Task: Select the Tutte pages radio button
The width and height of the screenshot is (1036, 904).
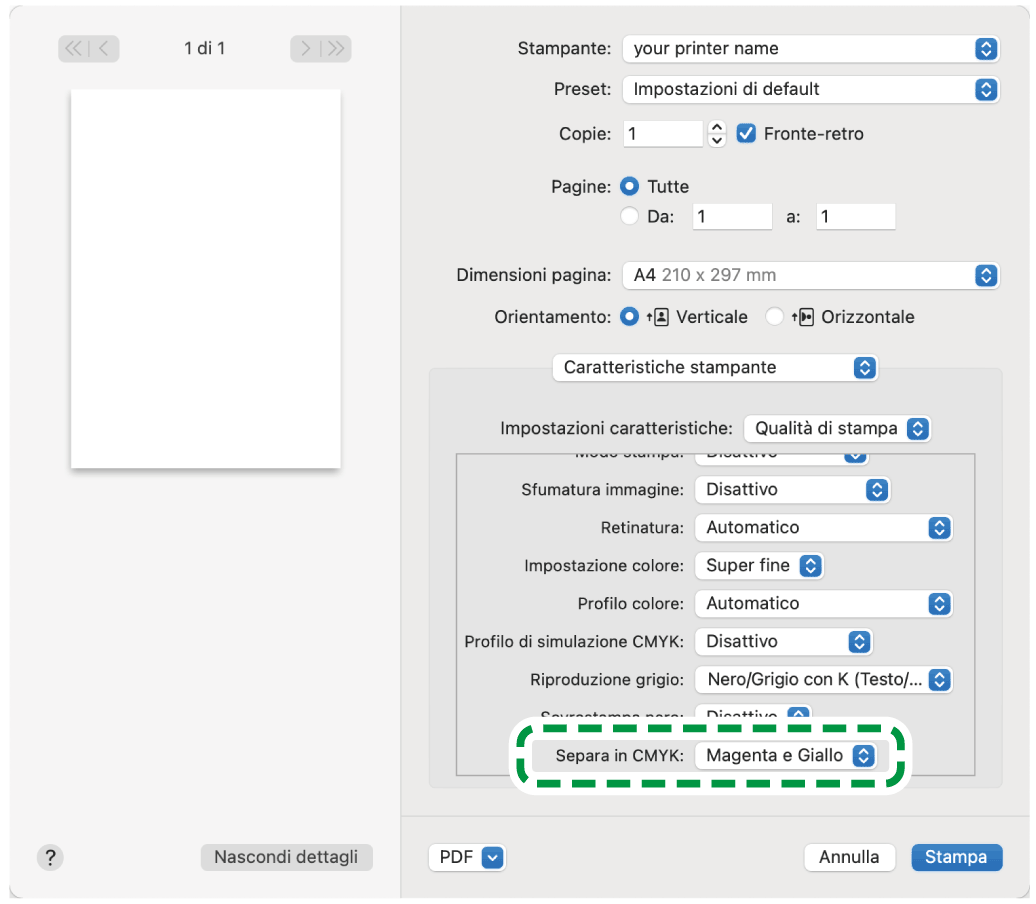Action: (x=630, y=187)
